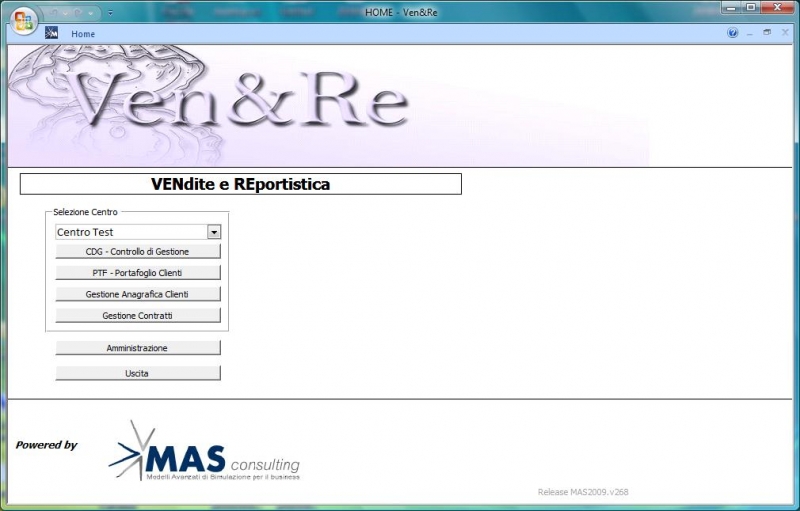The image size is (800, 511).
Task: Open the blue Help question mark icon
Action: pos(733,33)
